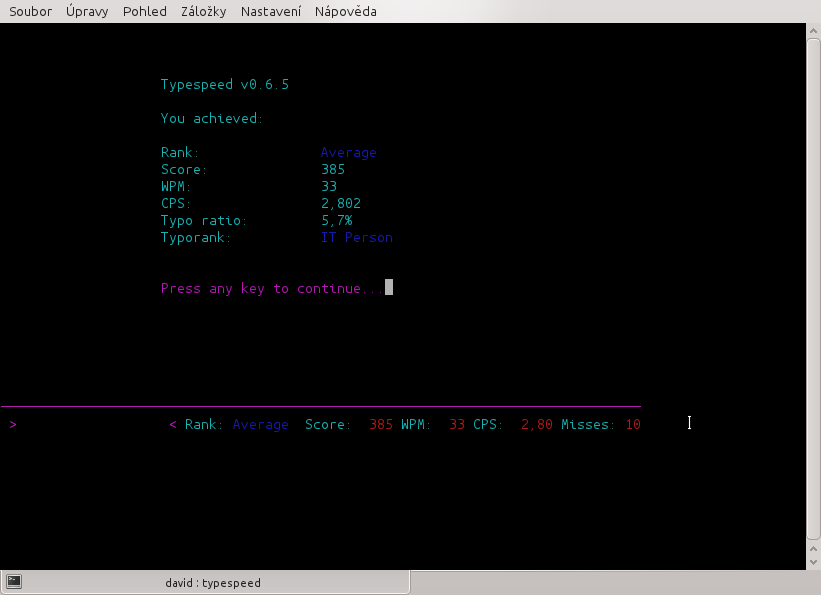Open the Nápověda menu
Screen dimensions: 821x595
(346, 11)
